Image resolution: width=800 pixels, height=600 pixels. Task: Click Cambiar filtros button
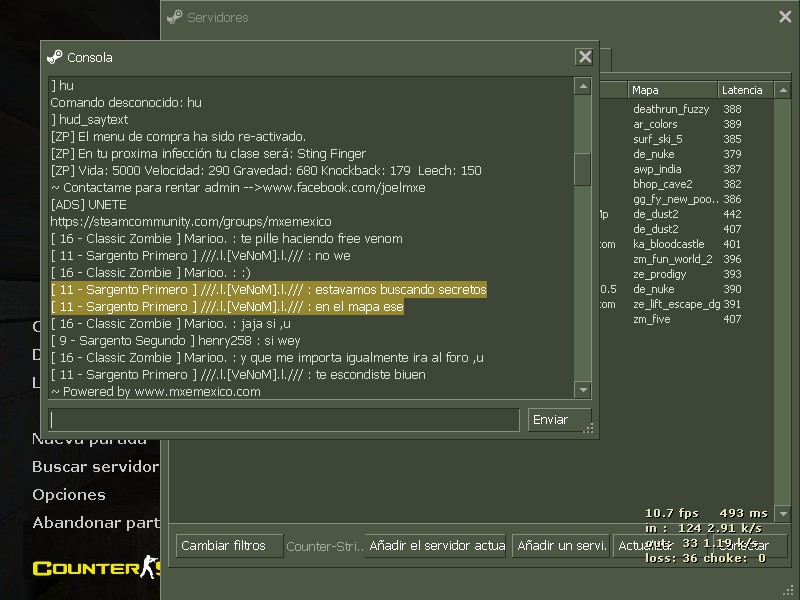[229, 546]
